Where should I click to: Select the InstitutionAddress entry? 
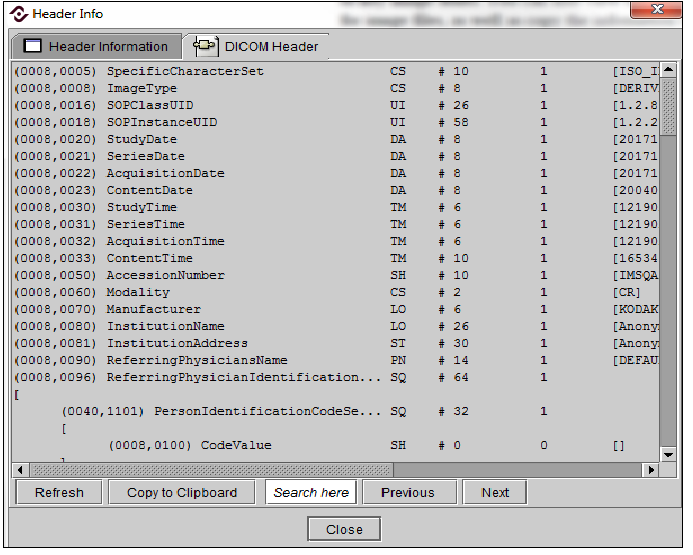(336, 343)
